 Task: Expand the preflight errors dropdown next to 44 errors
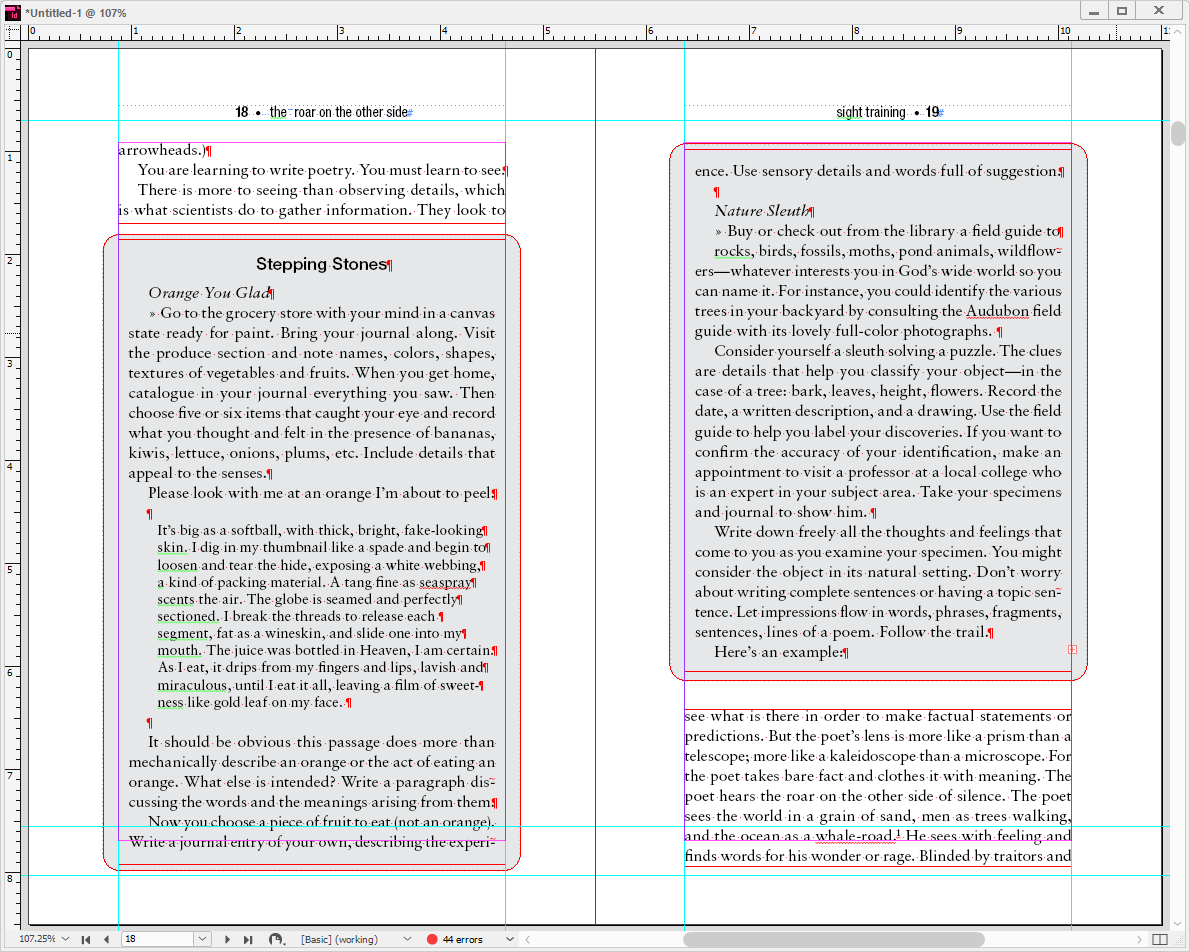[x=509, y=939]
